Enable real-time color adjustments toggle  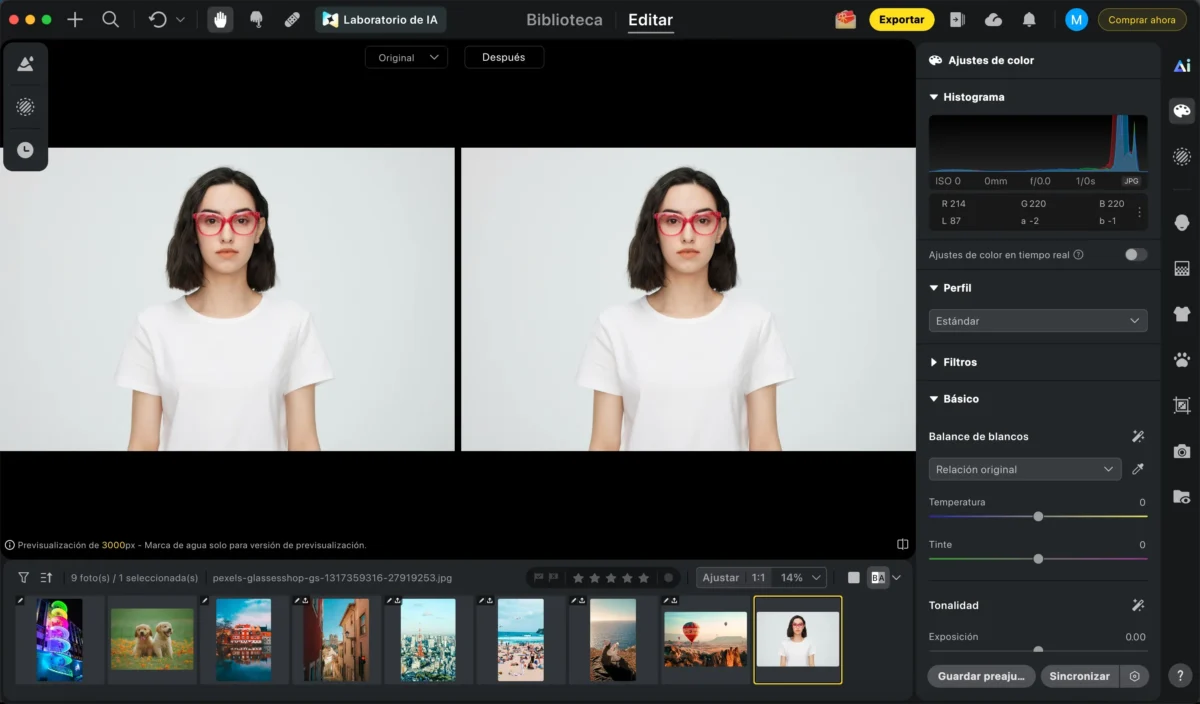click(1135, 255)
